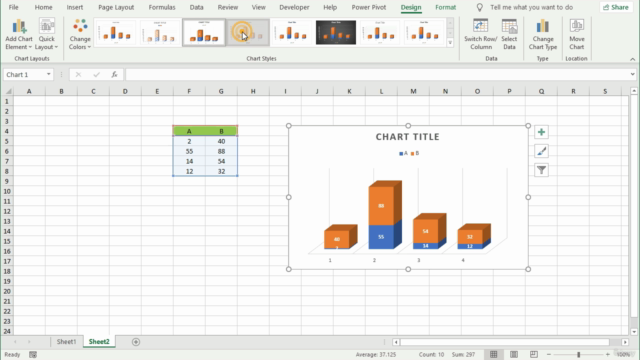Select Normal view in status bar
This screenshot has height=360, width=640.
coord(493,354)
